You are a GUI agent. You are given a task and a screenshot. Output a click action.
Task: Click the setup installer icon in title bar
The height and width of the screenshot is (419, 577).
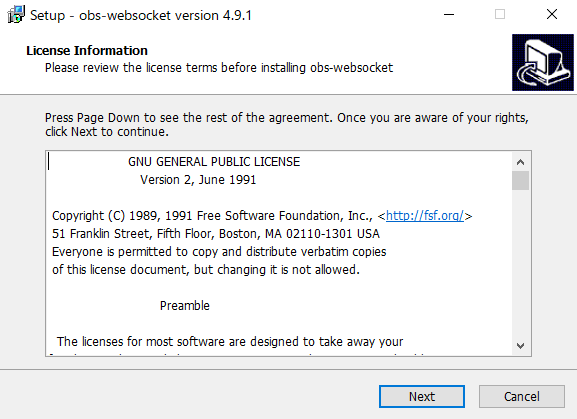[x=16, y=15]
